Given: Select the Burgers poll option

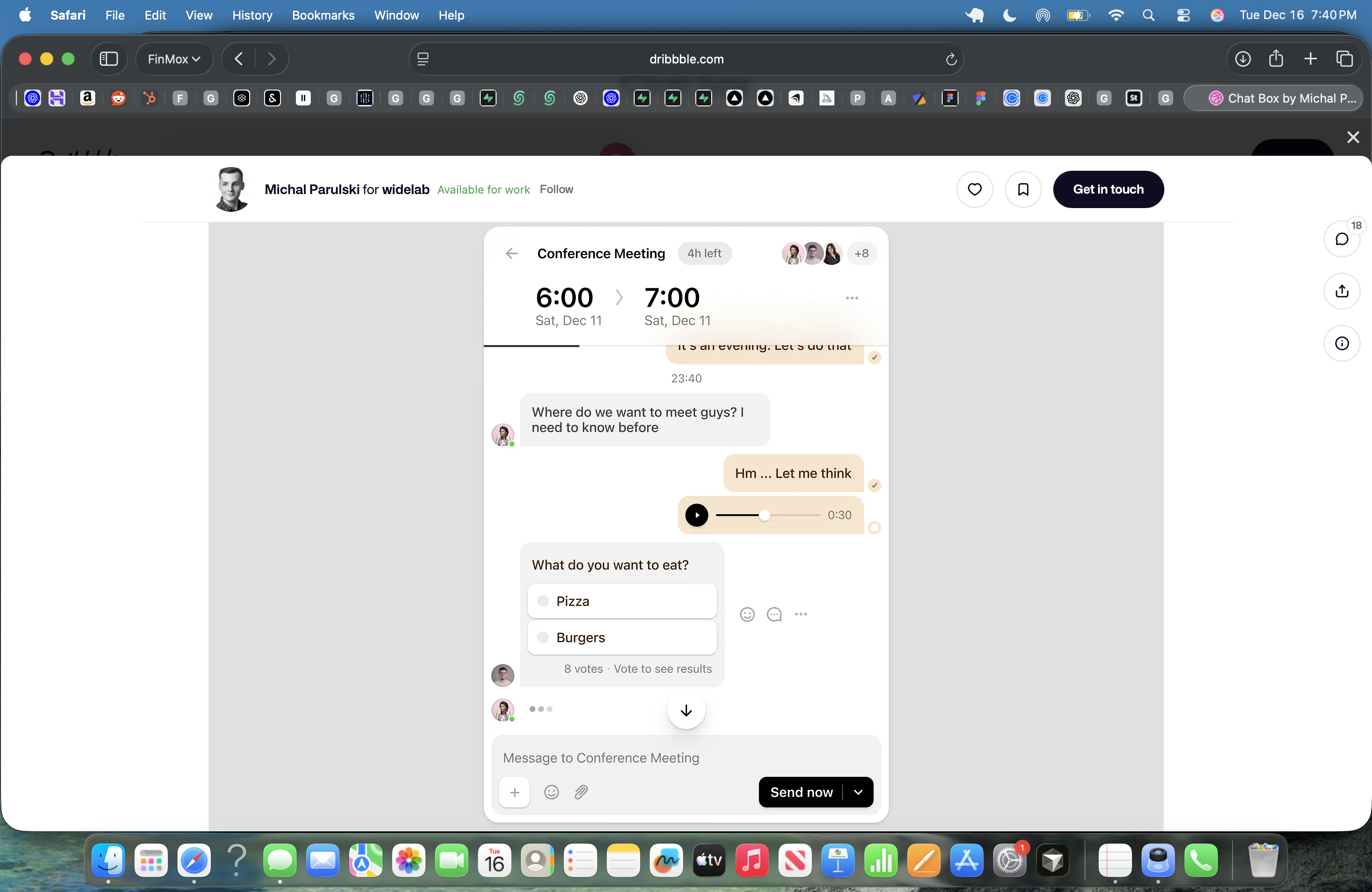Looking at the screenshot, I should point(622,637).
